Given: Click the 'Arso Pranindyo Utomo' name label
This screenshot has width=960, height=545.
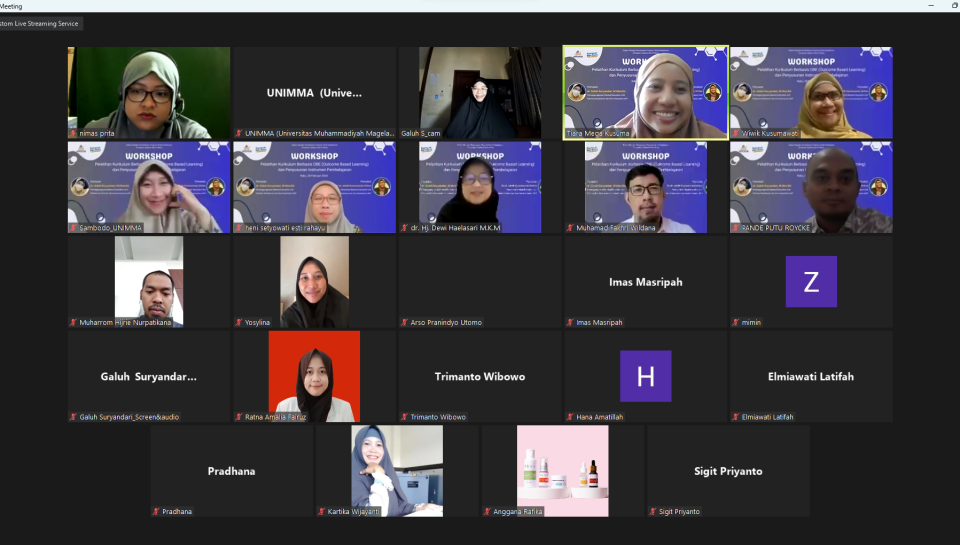Looking at the screenshot, I should click(446, 323).
